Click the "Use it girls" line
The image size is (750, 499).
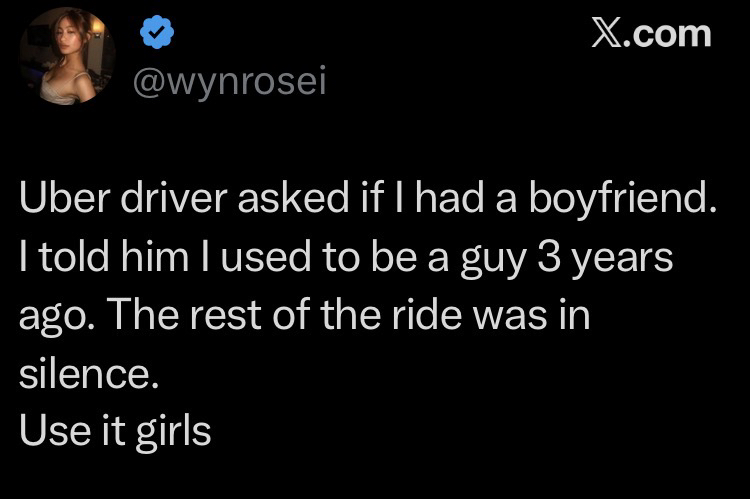point(115,431)
